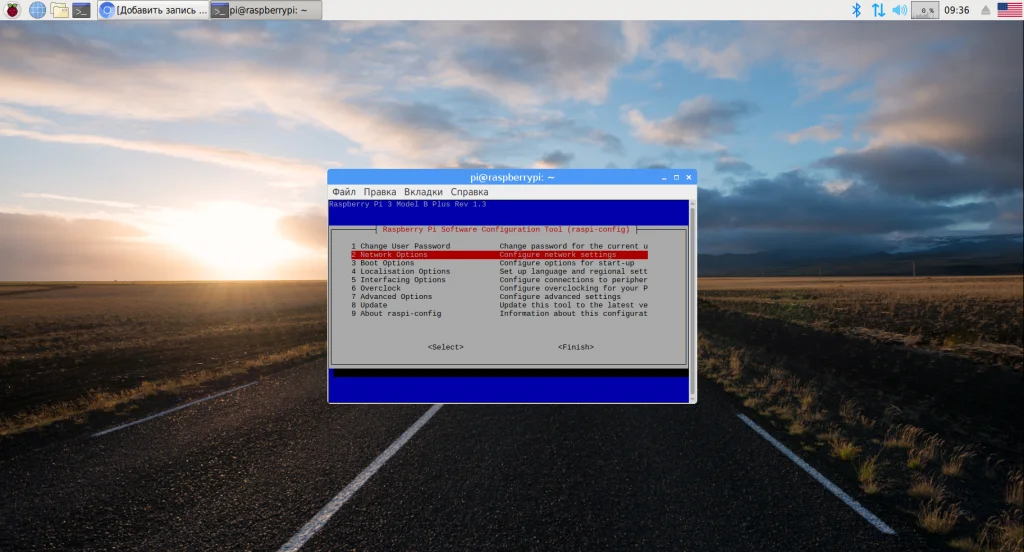This screenshot has width=1024, height=552.
Task: Select 1 Change User Password
Action: click(x=499, y=246)
